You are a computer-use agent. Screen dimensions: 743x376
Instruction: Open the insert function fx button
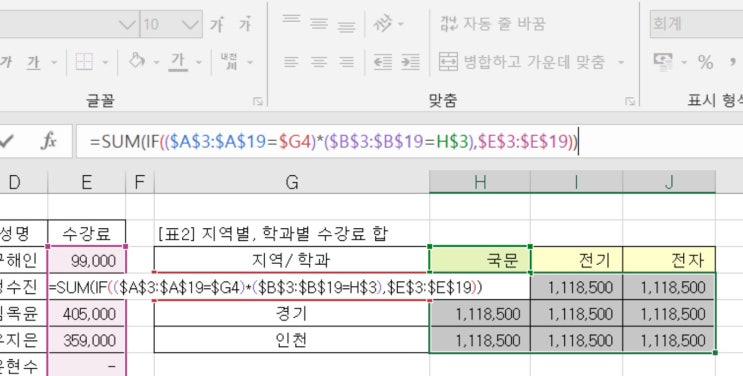click(48, 141)
